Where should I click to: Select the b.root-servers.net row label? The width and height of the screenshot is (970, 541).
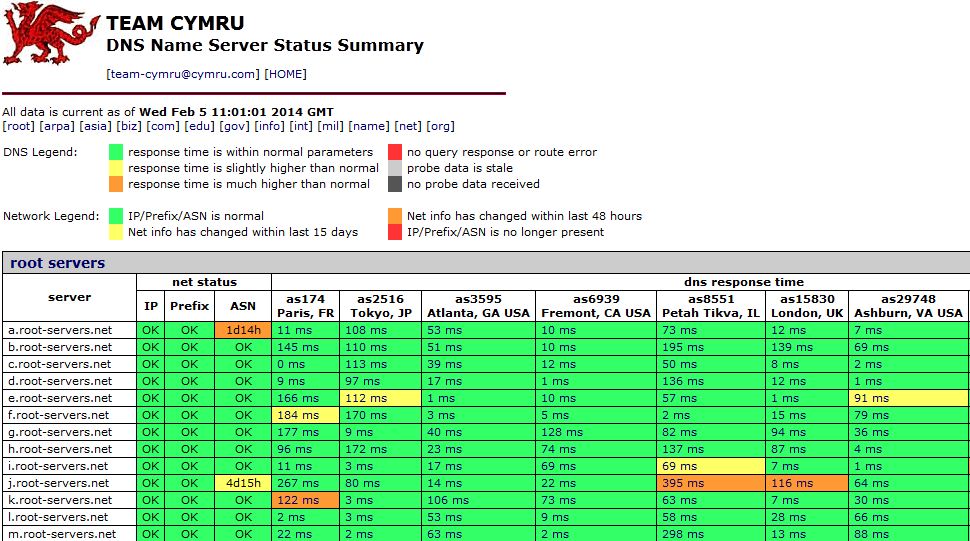60,347
